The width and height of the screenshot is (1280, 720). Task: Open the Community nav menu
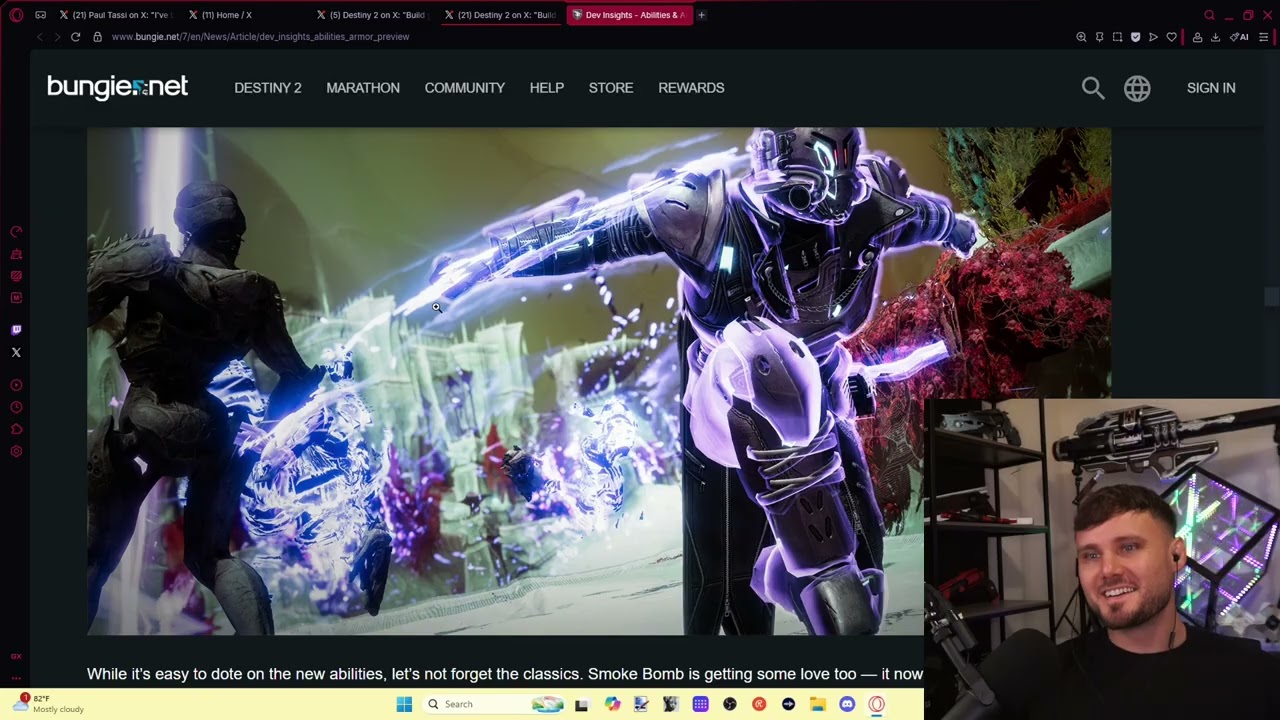(465, 88)
